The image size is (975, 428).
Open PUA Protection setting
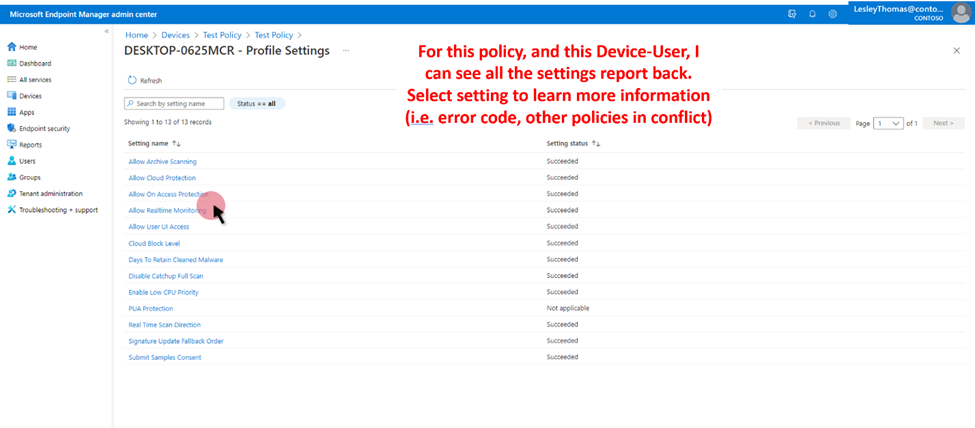150,309
